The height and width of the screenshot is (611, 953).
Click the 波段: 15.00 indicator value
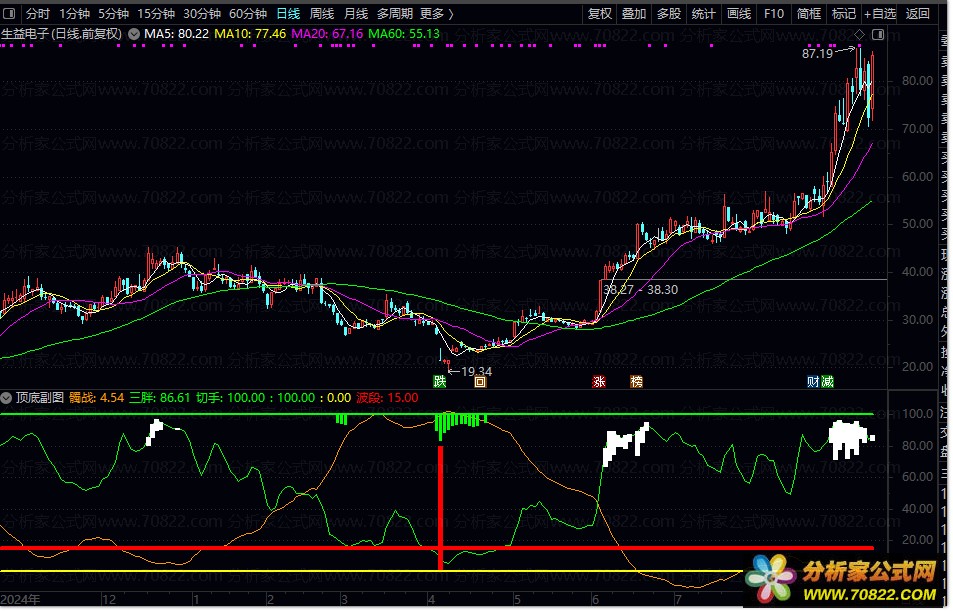coord(387,398)
